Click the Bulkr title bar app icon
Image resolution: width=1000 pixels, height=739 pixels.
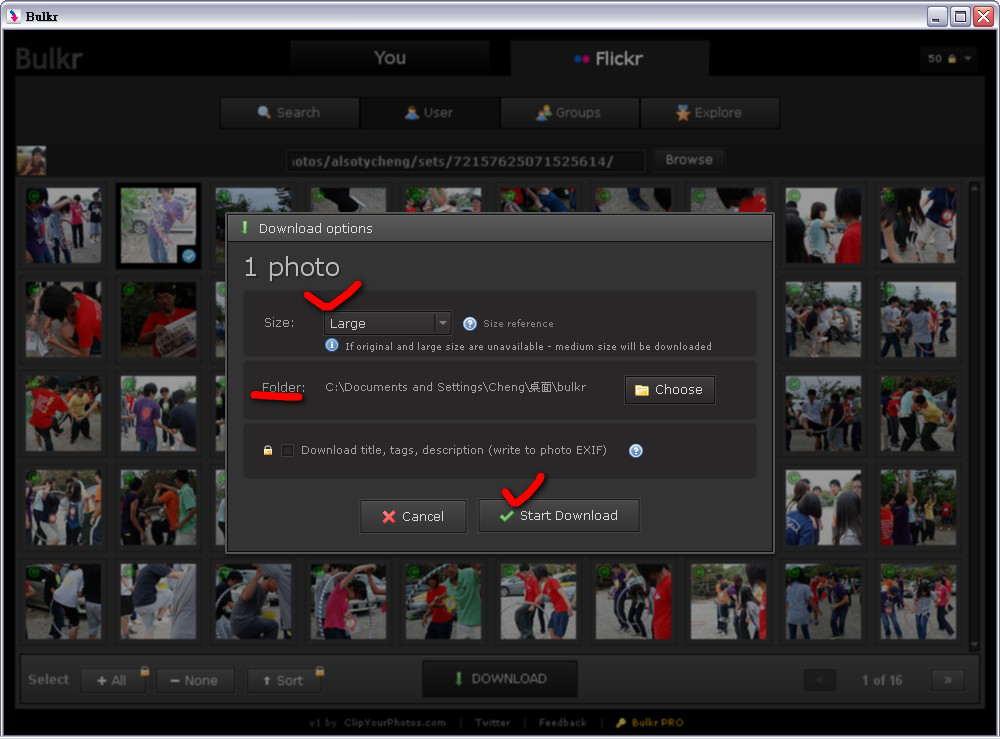click(13, 16)
